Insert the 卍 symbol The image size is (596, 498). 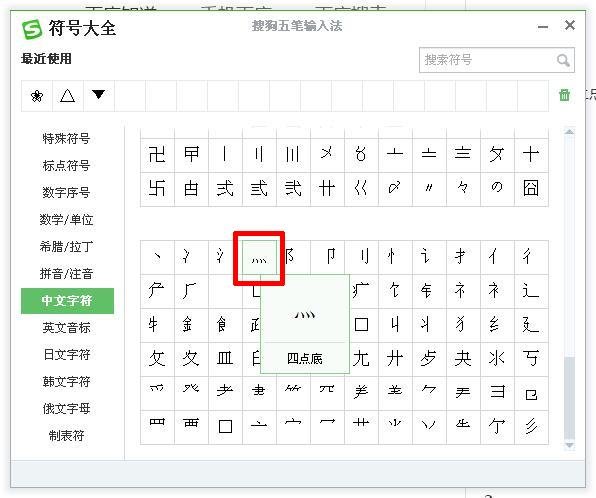(x=157, y=155)
